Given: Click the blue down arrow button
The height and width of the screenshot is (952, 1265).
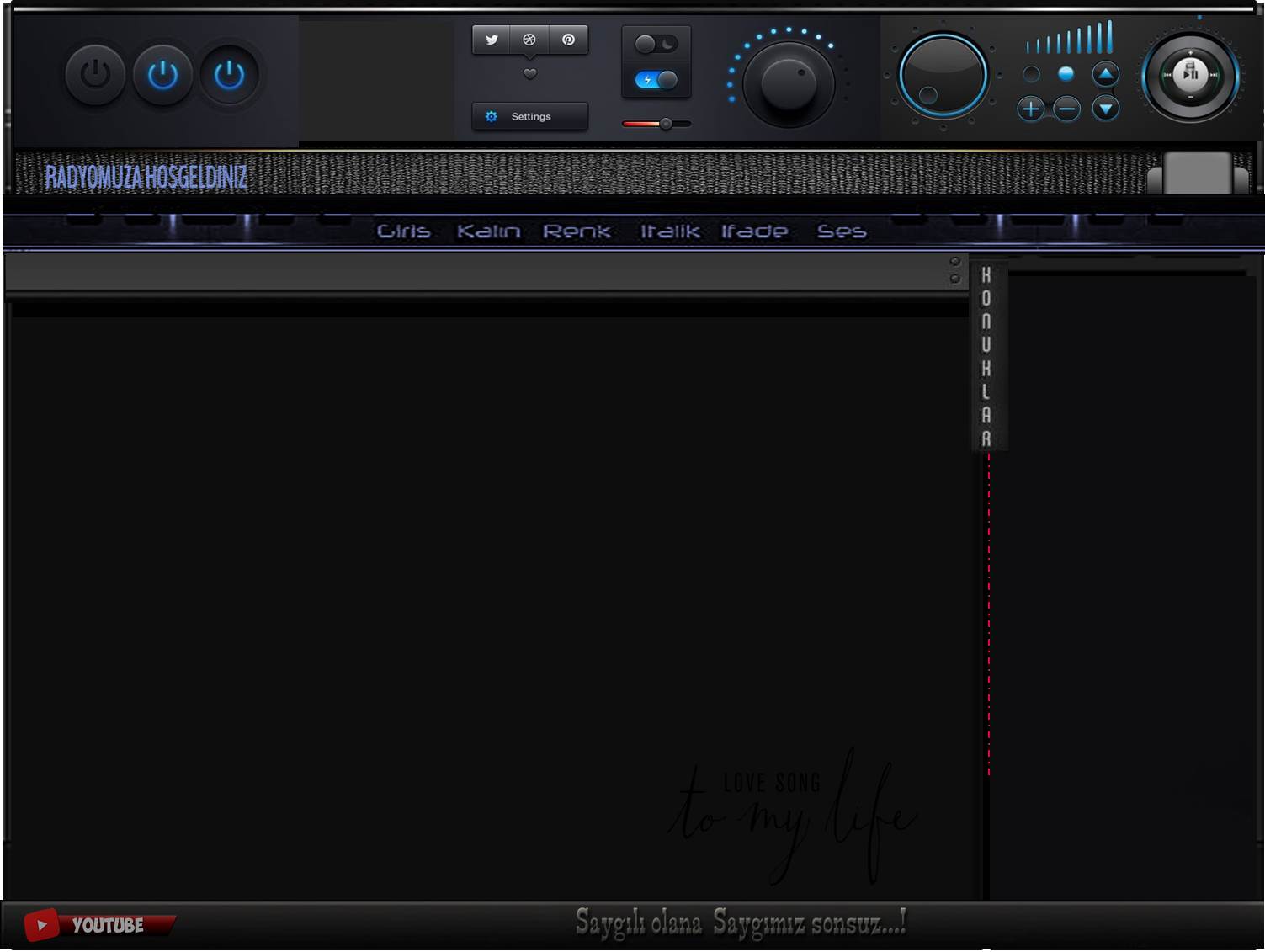Looking at the screenshot, I should [x=1105, y=109].
